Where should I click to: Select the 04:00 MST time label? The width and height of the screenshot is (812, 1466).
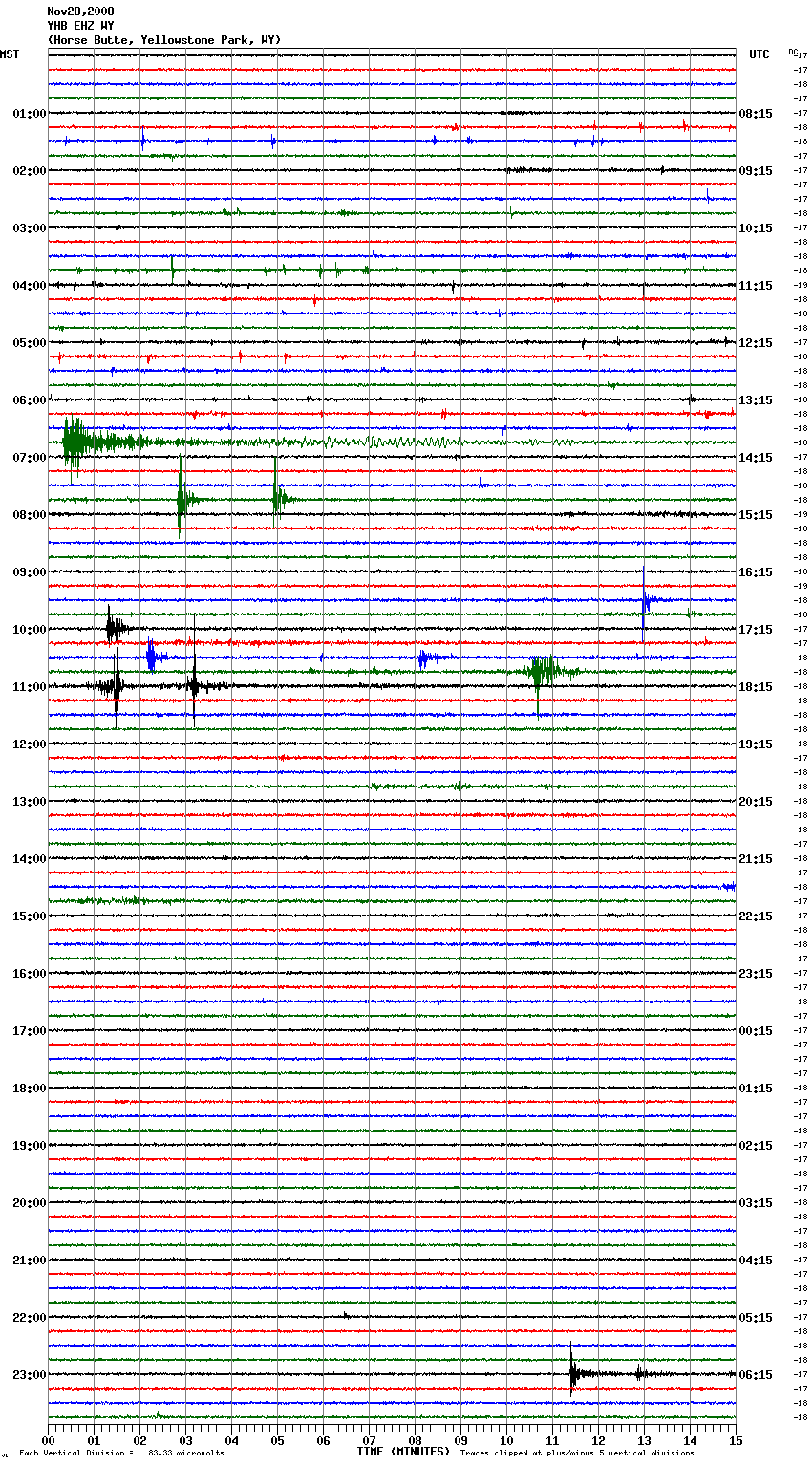(x=30, y=286)
